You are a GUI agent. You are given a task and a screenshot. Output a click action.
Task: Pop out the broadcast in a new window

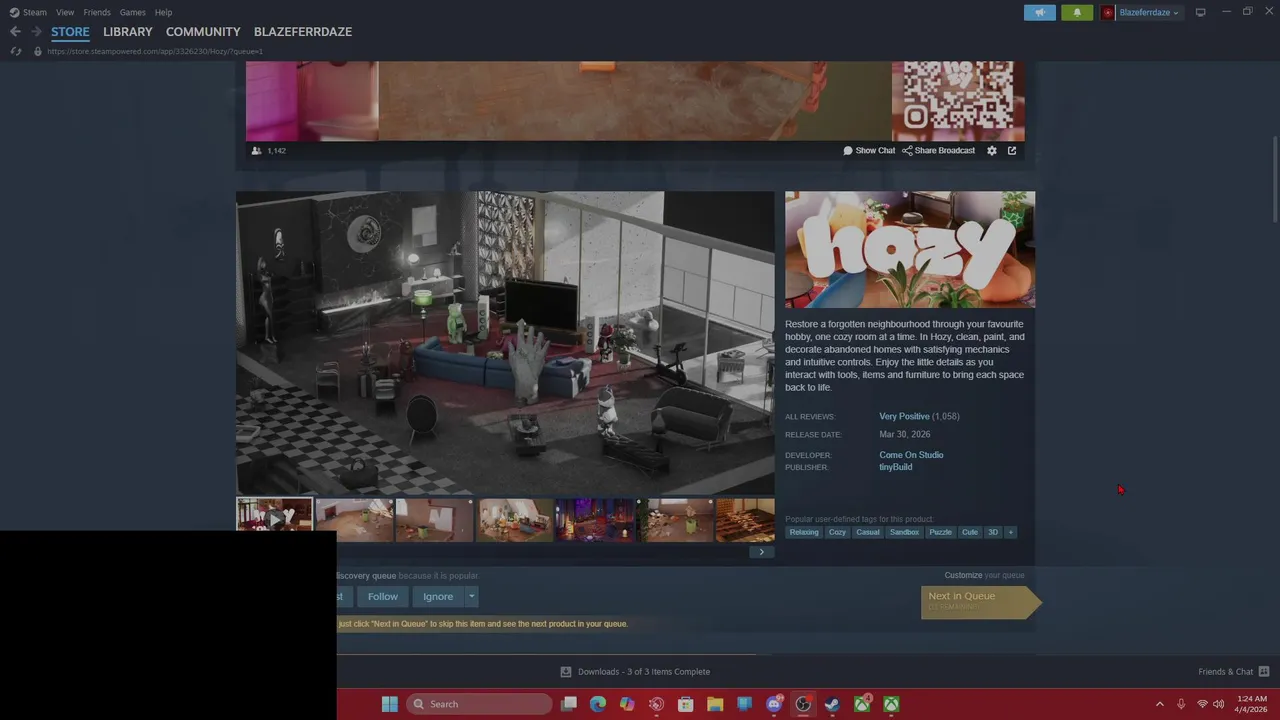tap(1012, 151)
